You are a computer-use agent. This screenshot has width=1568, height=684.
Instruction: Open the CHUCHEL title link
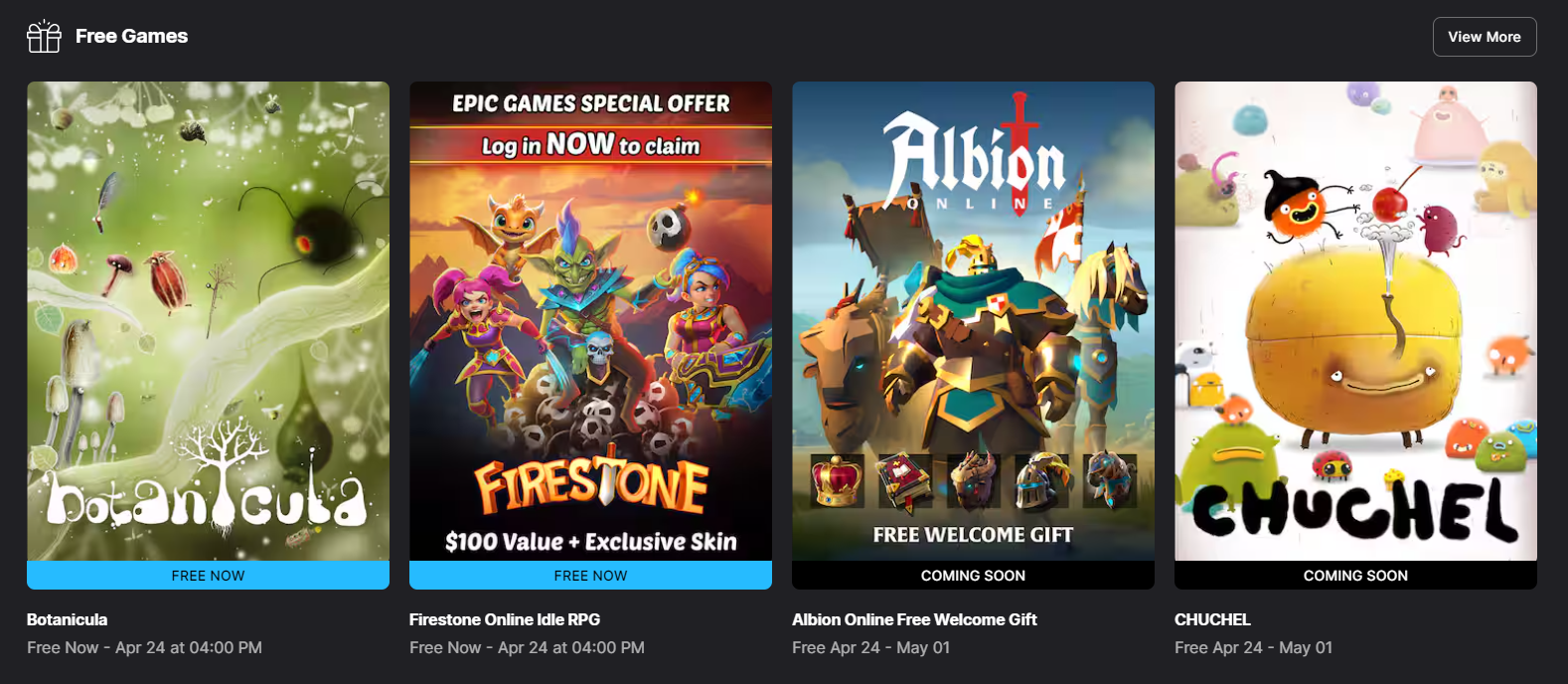(1212, 619)
